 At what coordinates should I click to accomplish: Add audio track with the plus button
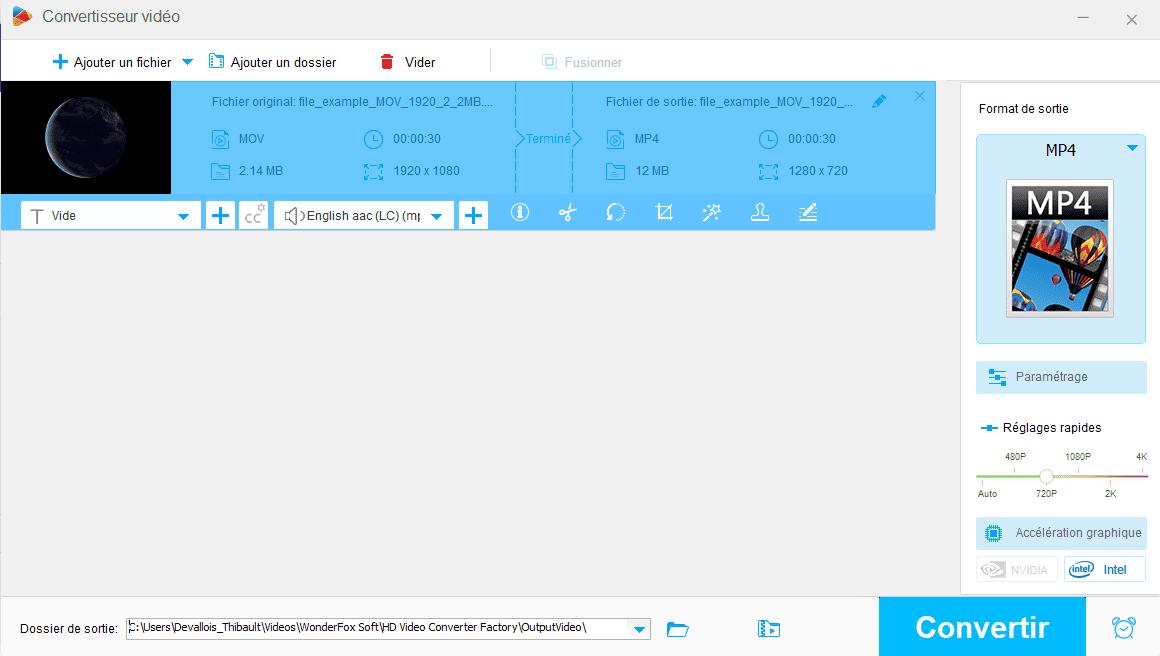[473, 216]
